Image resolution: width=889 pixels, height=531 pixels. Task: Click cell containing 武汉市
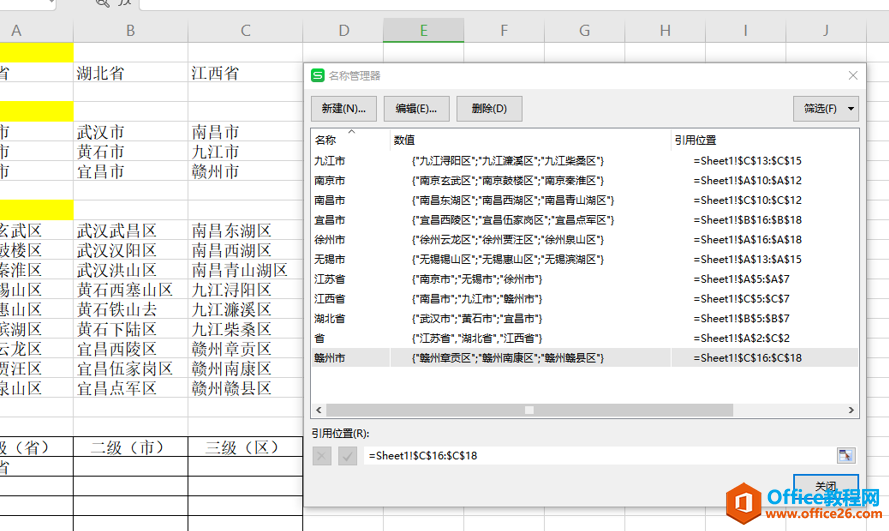[x=130, y=132]
